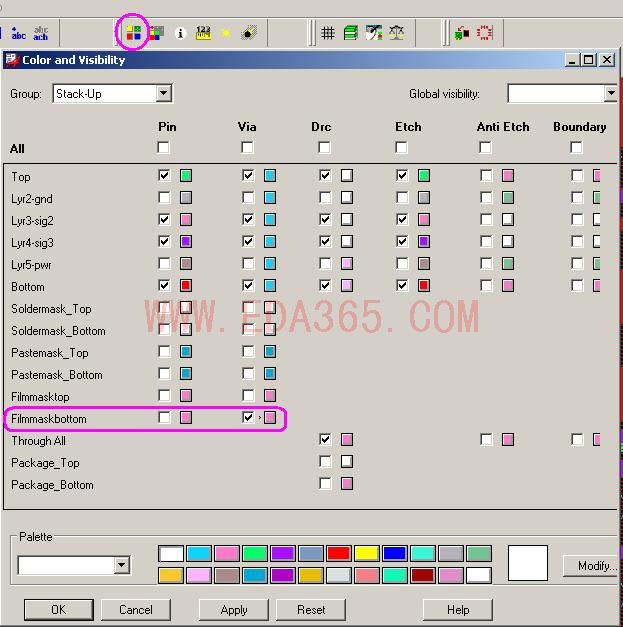Select the Lyr5-pwr row label
The width and height of the screenshot is (623, 627).
(31, 265)
